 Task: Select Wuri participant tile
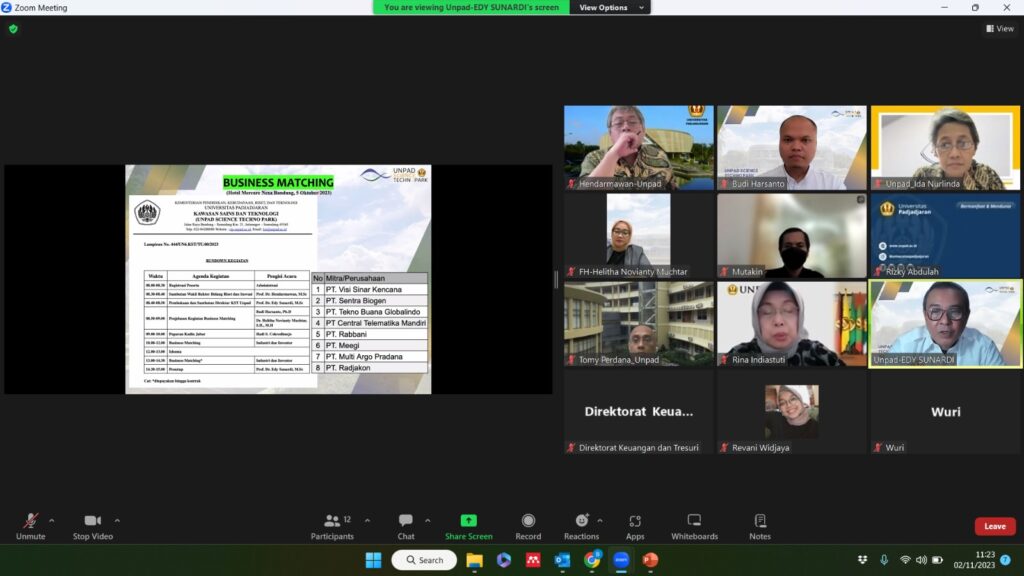(x=945, y=412)
